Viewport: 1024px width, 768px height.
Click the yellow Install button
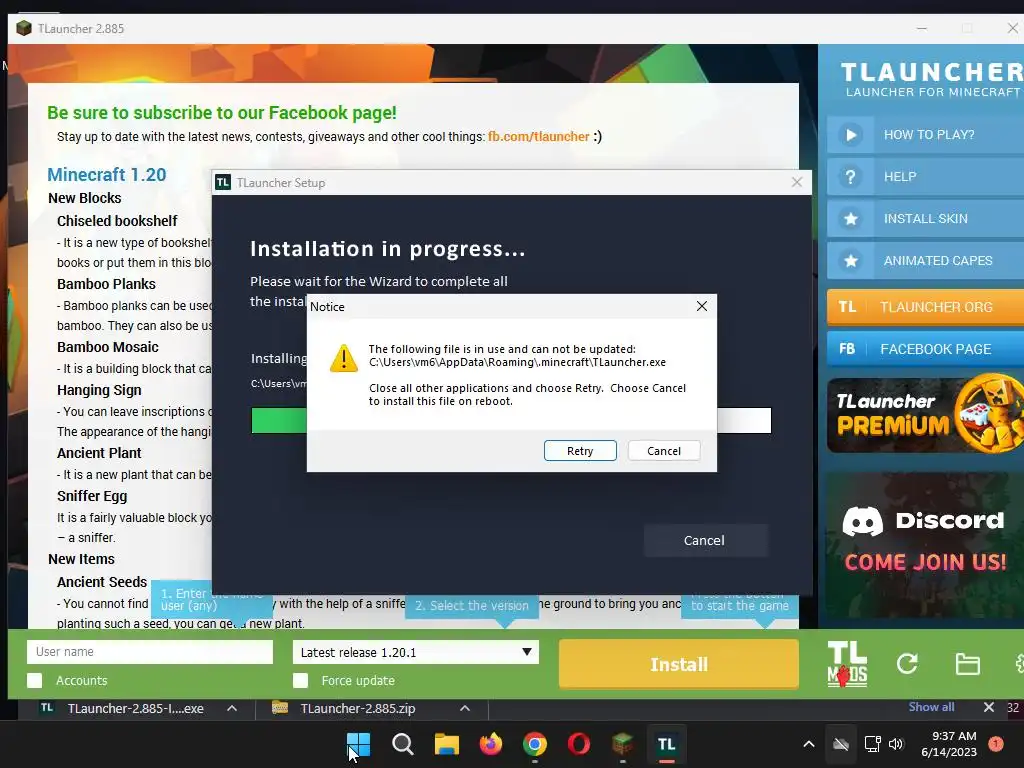(679, 664)
